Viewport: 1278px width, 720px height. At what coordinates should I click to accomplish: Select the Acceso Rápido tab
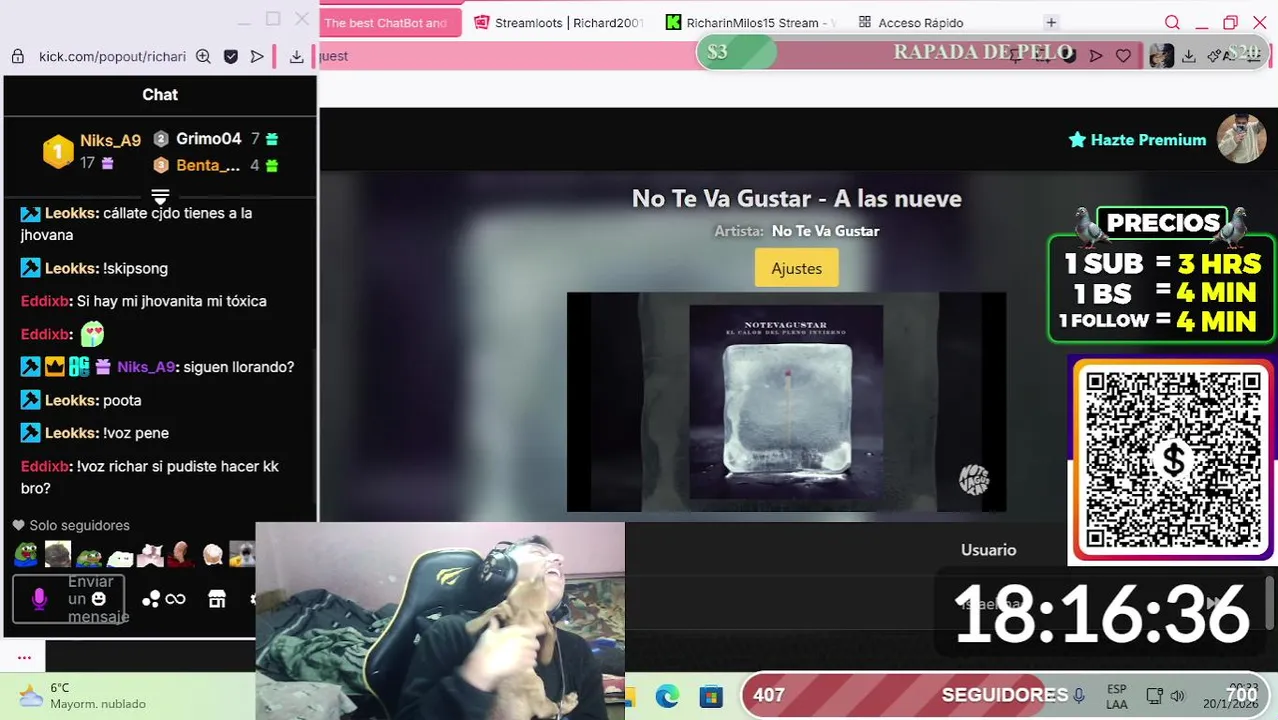[911, 22]
